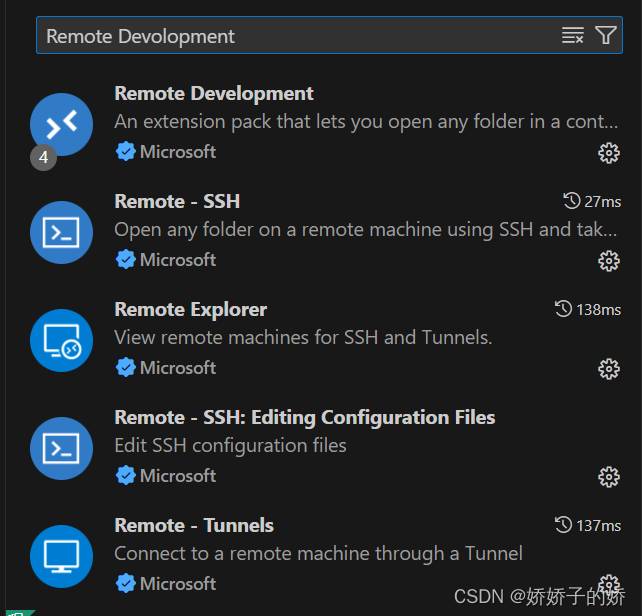Open the Remote - SSH extension entry
642x616 pixels.
pyautogui.click(x=177, y=202)
